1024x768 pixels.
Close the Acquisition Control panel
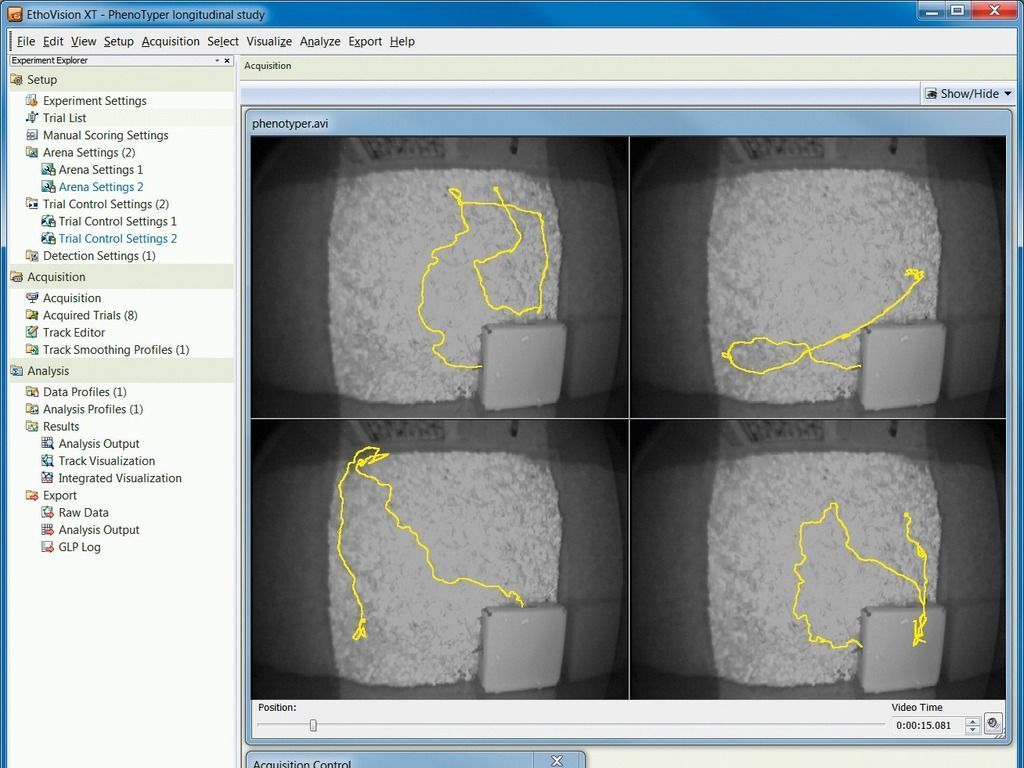(556, 761)
